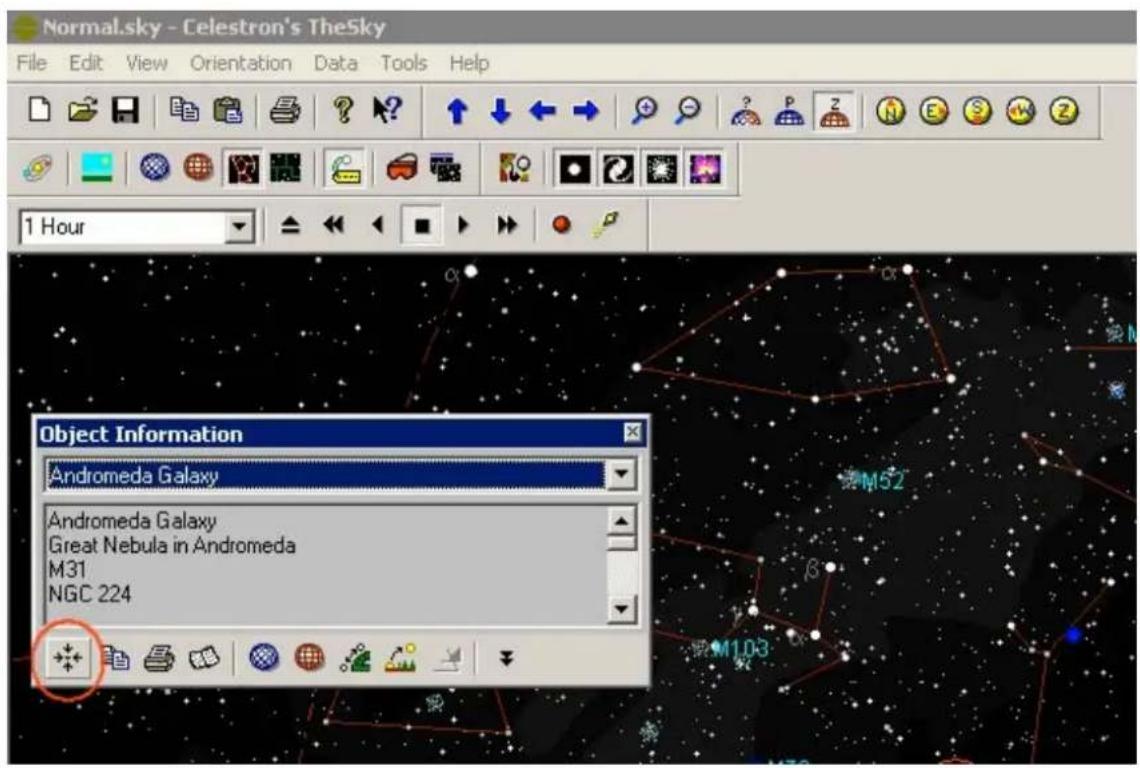Open the Tools menu
Viewport: 1140px width, 768px height.
coord(404,63)
